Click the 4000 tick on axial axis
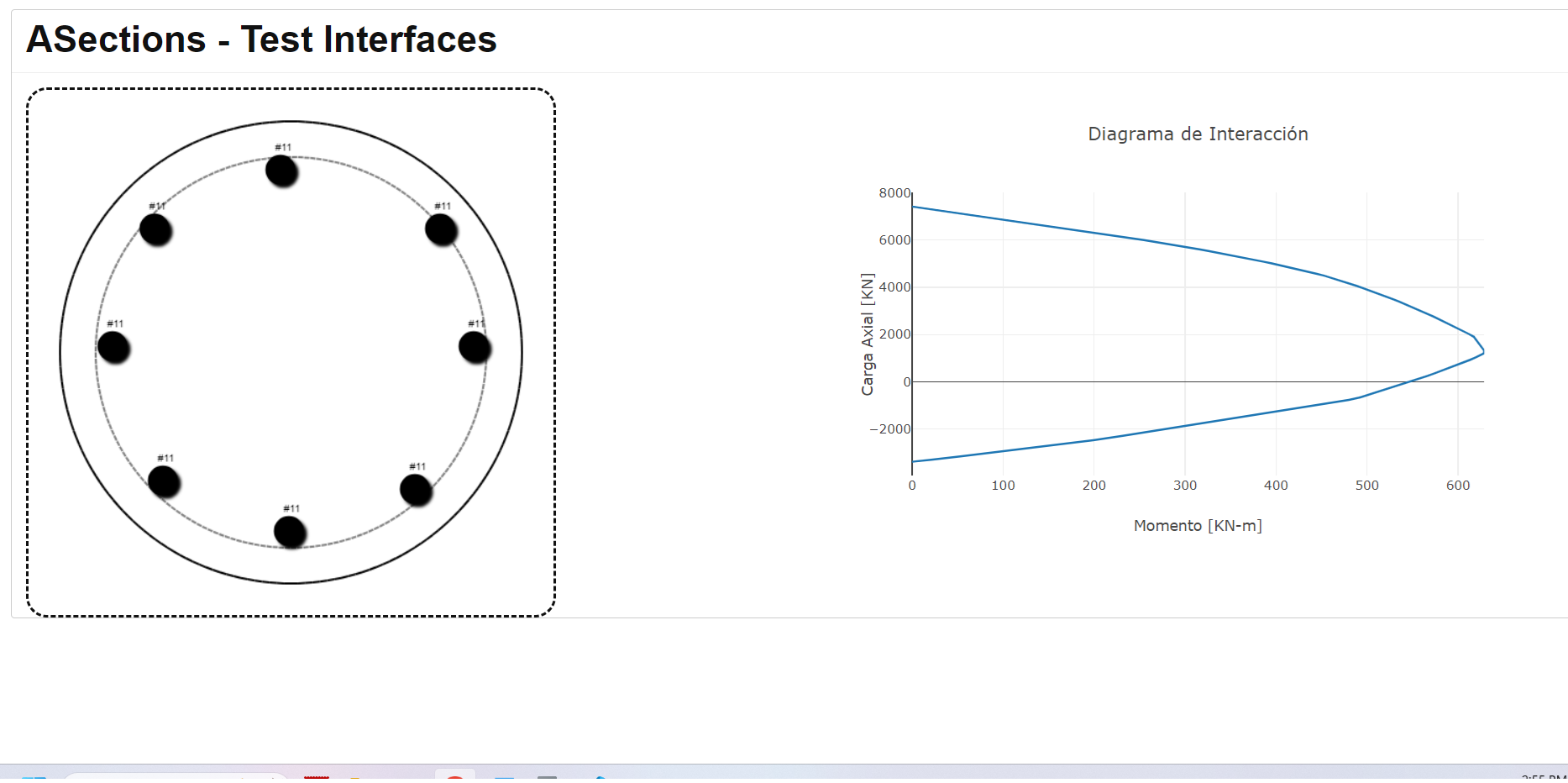Image resolution: width=1568 pixels, height=783 pixels. click(x=894, y=287)
